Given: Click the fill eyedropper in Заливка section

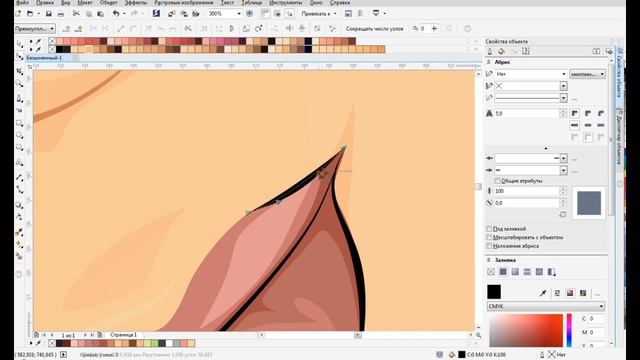Looking at the screenshot, I should [543, 293].
